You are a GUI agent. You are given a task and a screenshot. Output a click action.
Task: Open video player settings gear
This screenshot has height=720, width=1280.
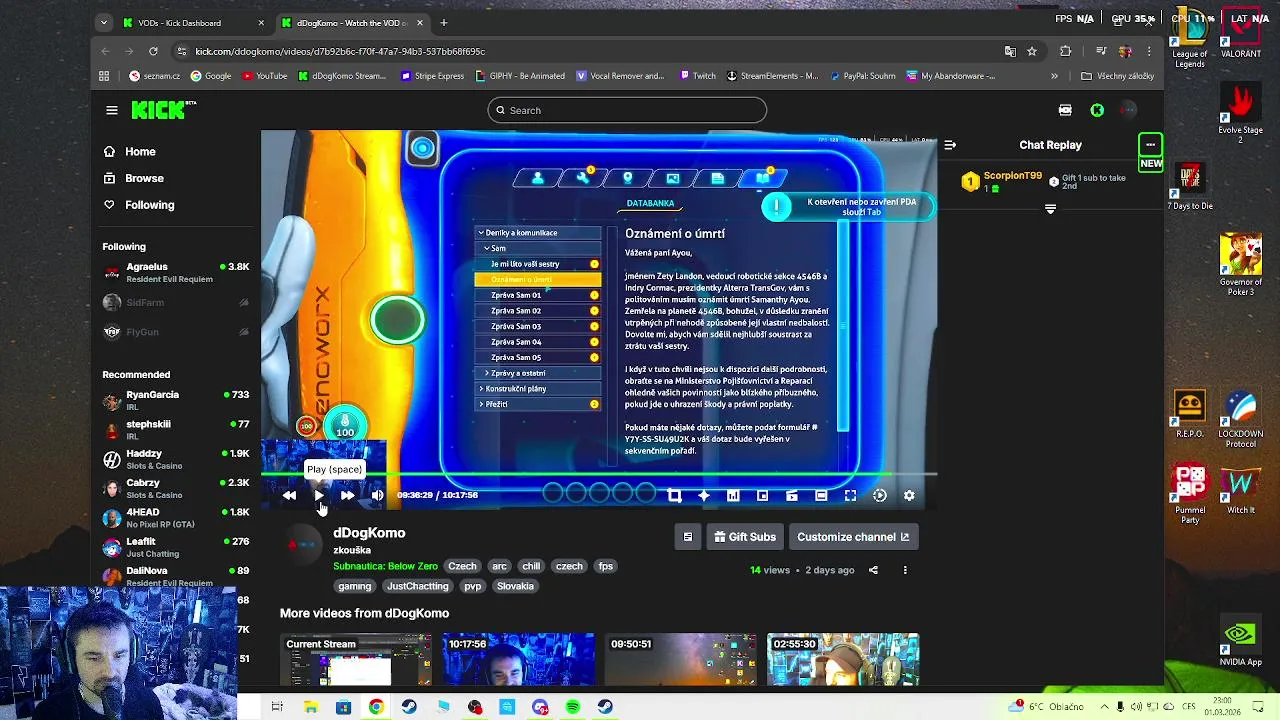coord(909,495)
